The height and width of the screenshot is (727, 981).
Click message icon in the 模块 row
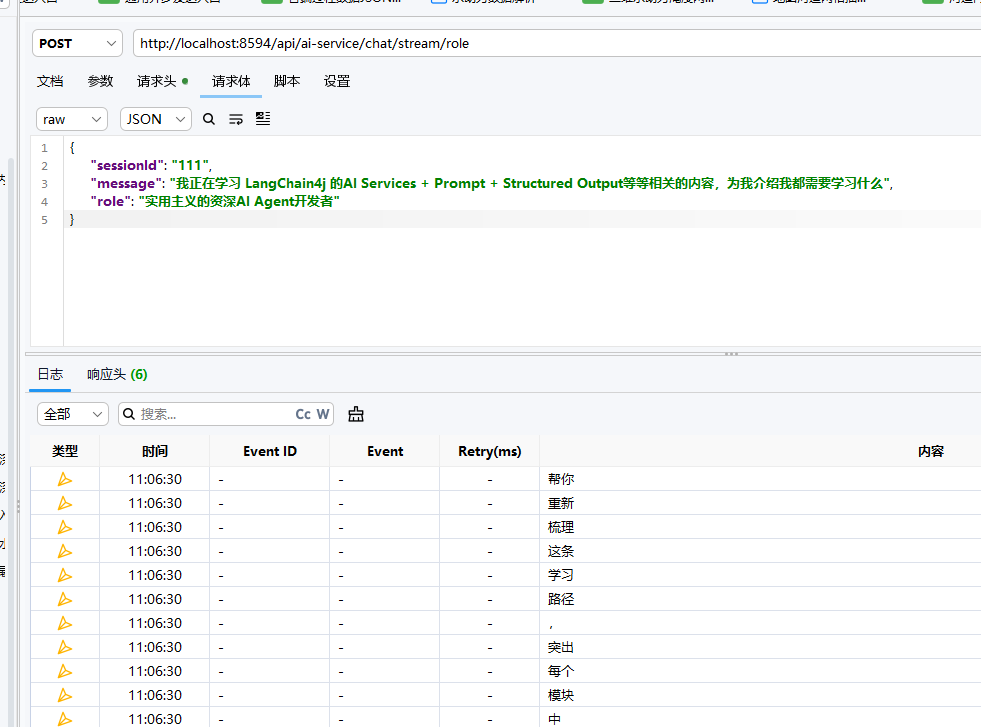pos(64,695)
